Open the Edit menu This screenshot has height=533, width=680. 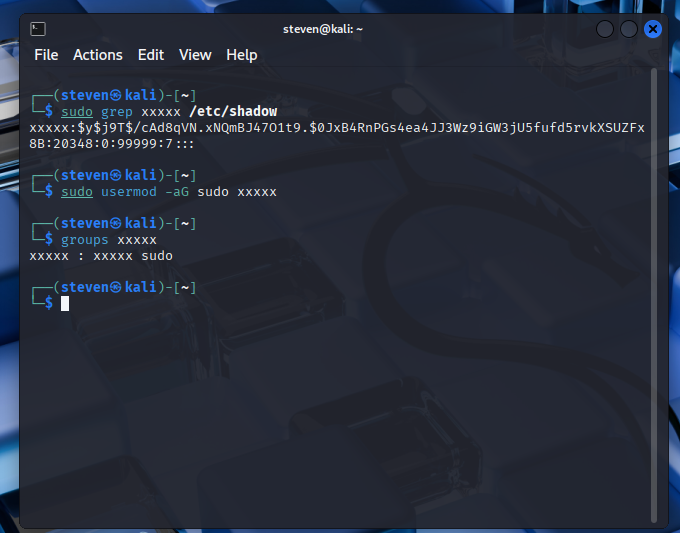pos(151,55)
